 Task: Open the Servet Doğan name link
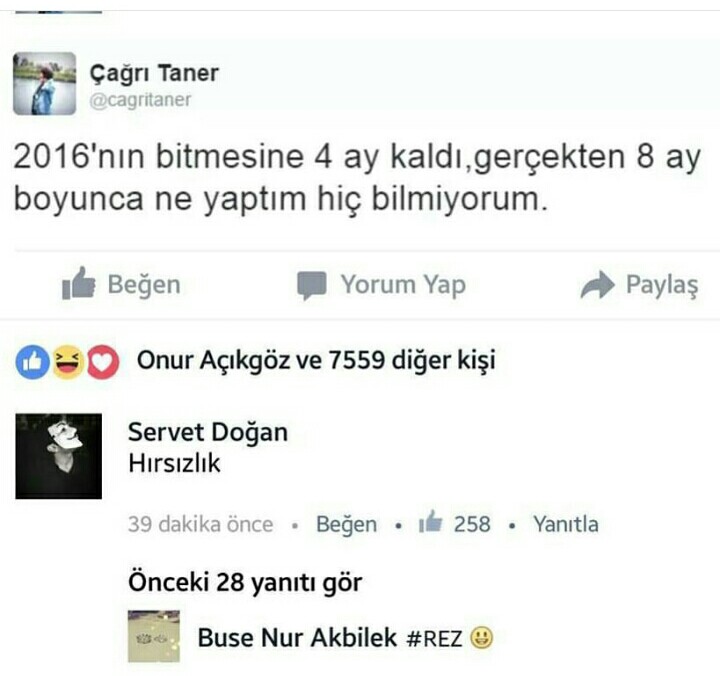pyautogui.click(x=208, y=433)
